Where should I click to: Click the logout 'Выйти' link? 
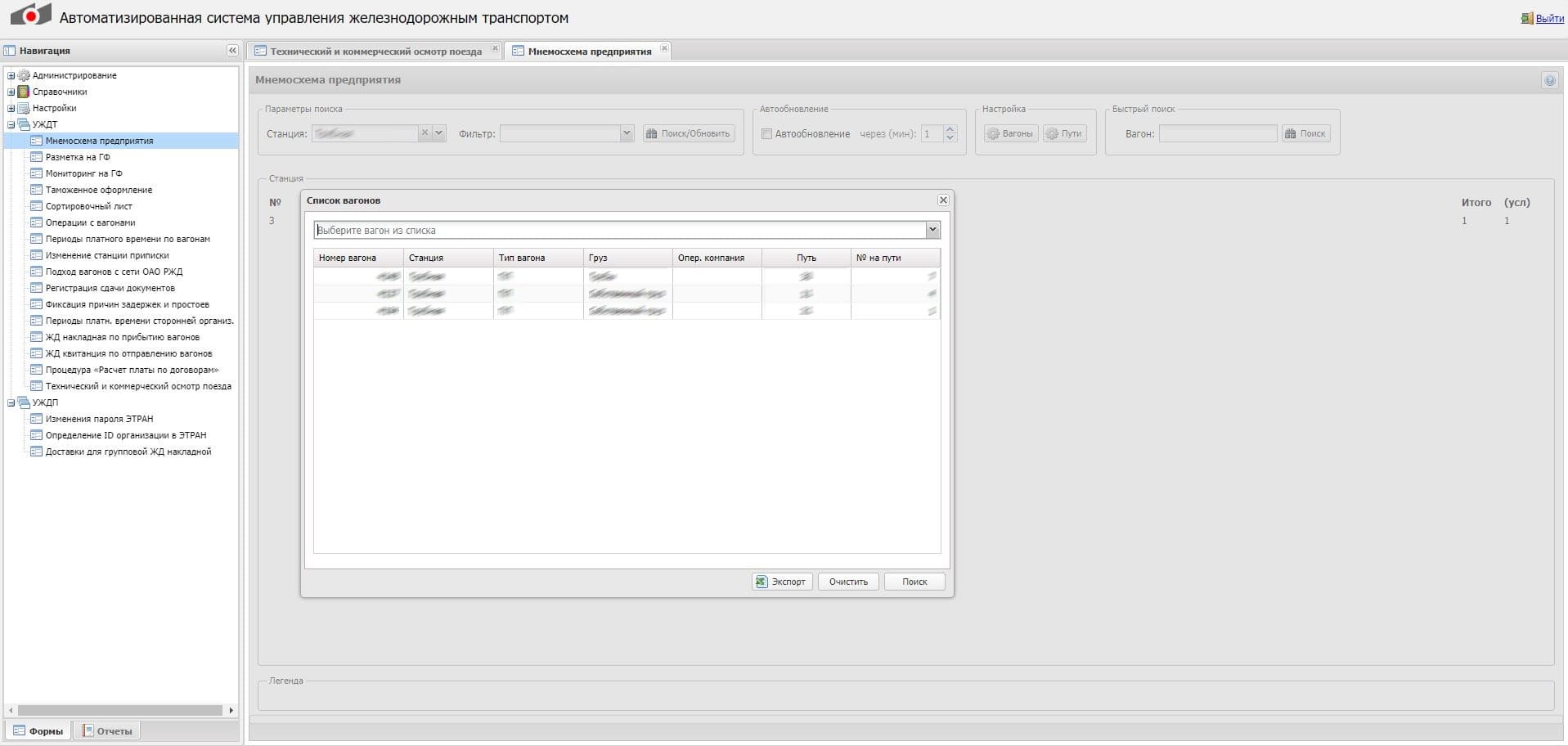[1549, 18]
